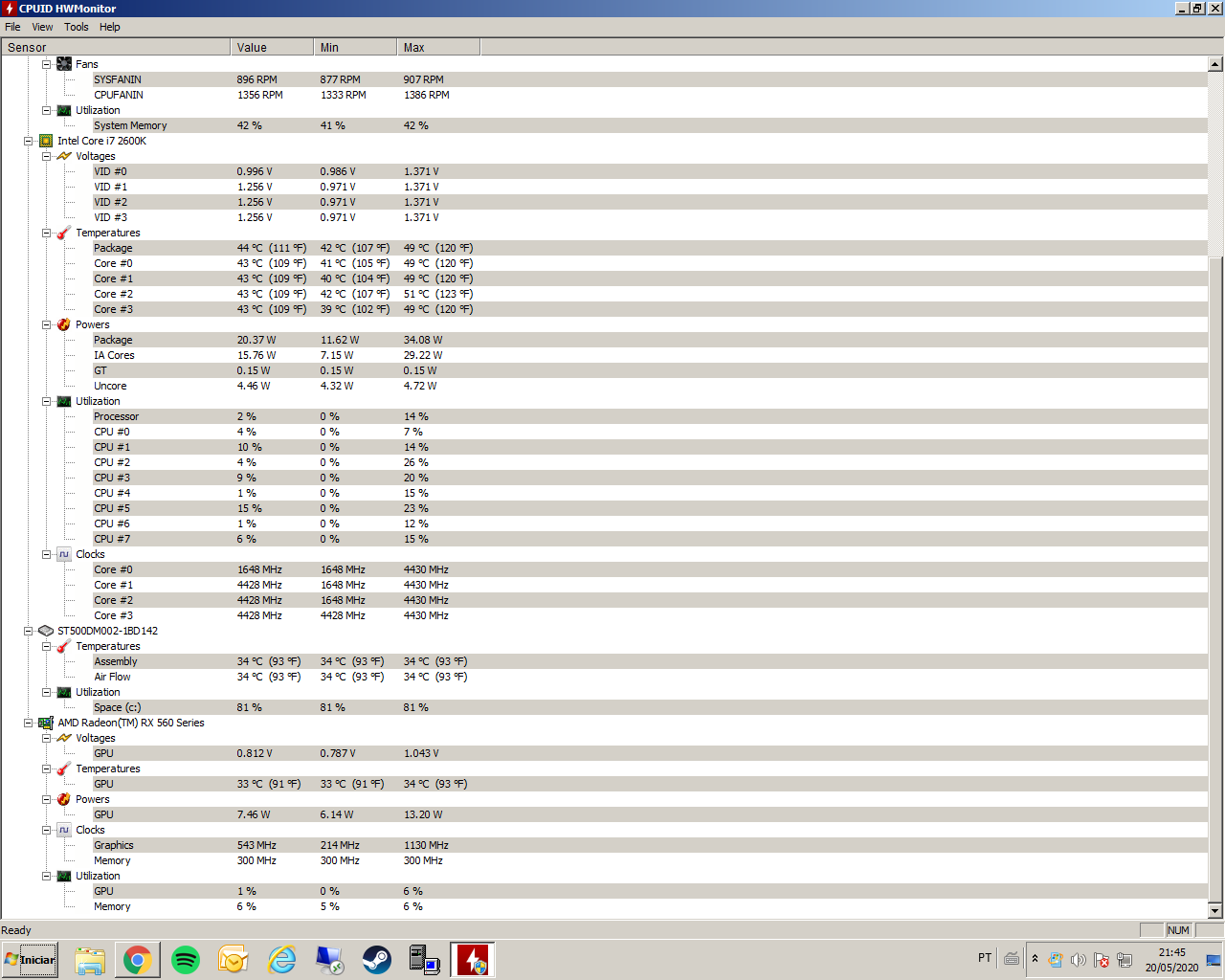This screenshot has width=1225, height=980.
Task: Click the Utilization icon under ST500DM002 drive
Action: (64, 692)
